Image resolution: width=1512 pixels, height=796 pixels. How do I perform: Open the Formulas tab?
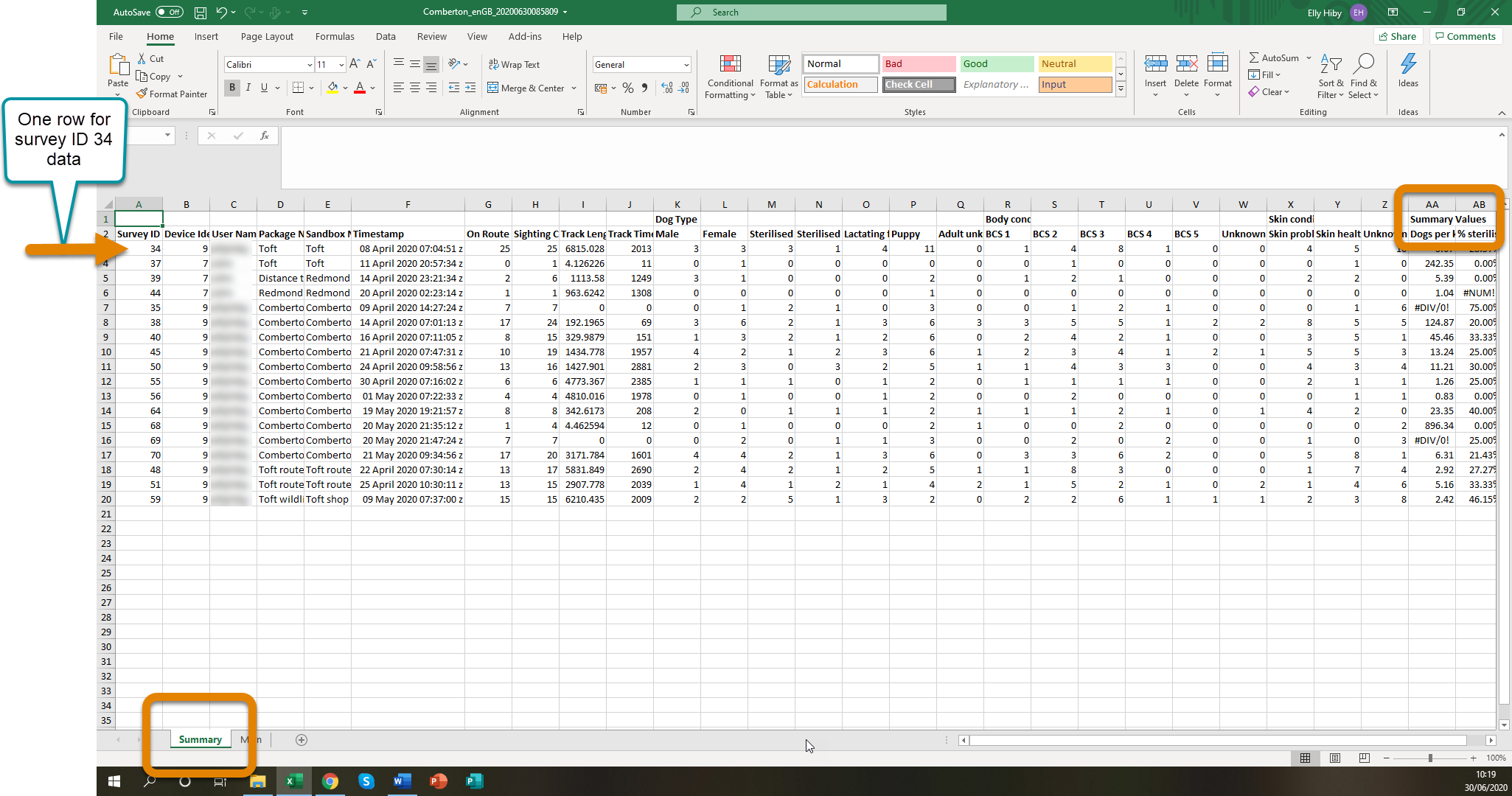point(335,36)
